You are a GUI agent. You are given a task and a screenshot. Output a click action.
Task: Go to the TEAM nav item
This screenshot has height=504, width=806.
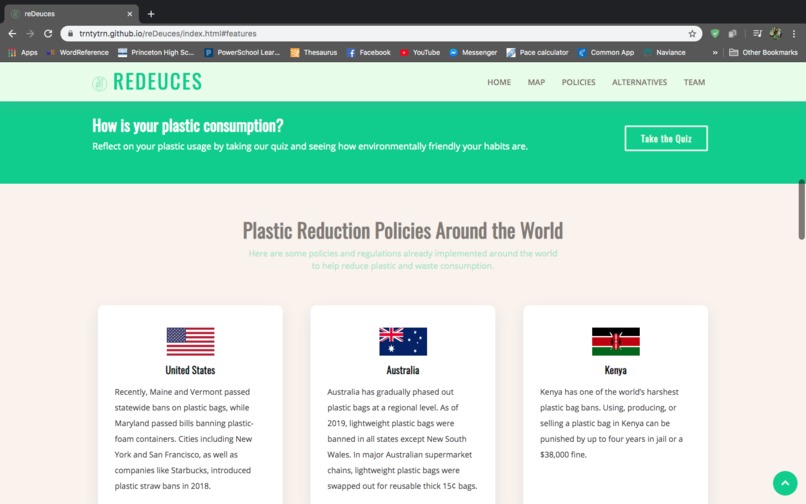point(694,82)
